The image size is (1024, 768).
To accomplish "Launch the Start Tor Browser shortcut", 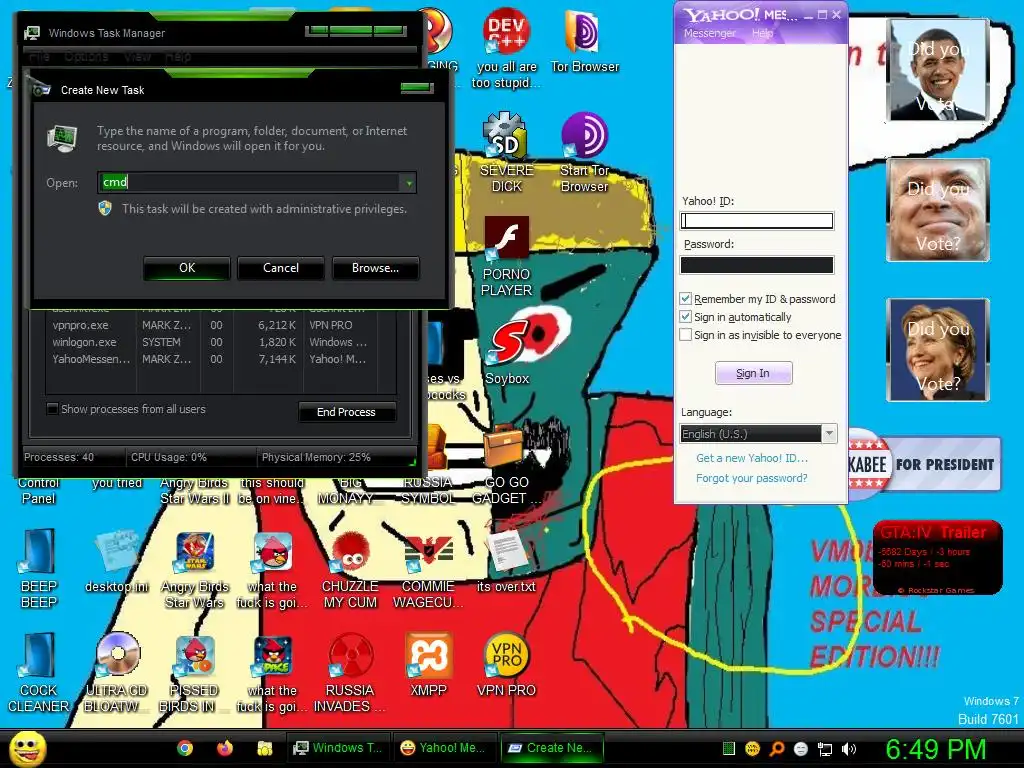I will tap(584, 152).
